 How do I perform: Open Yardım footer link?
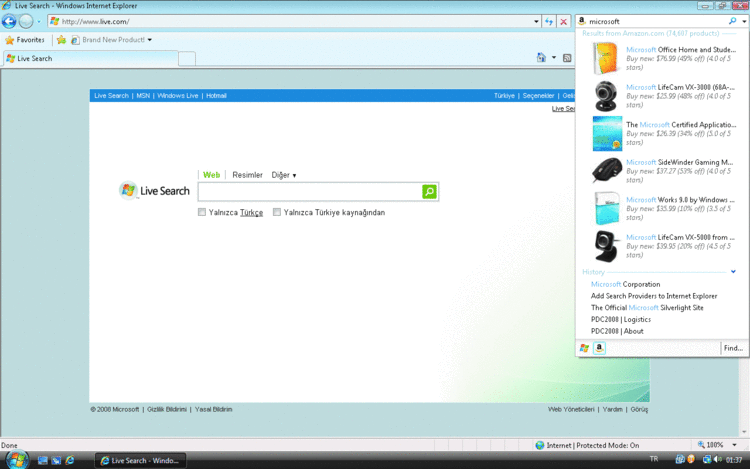click(612, 409)
